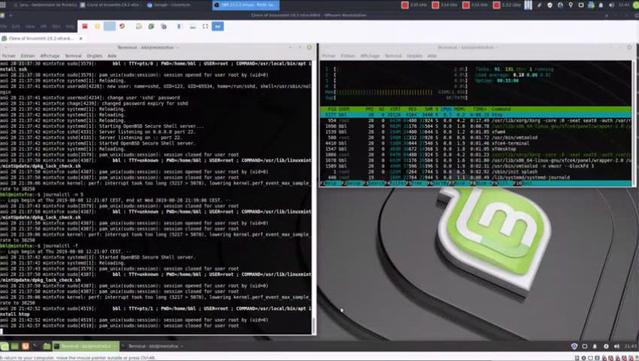Click the left terminal vertical scrollbar
The height and width of the screenshot is (361, 639).
pyautogui.click(x=313, y=198)
